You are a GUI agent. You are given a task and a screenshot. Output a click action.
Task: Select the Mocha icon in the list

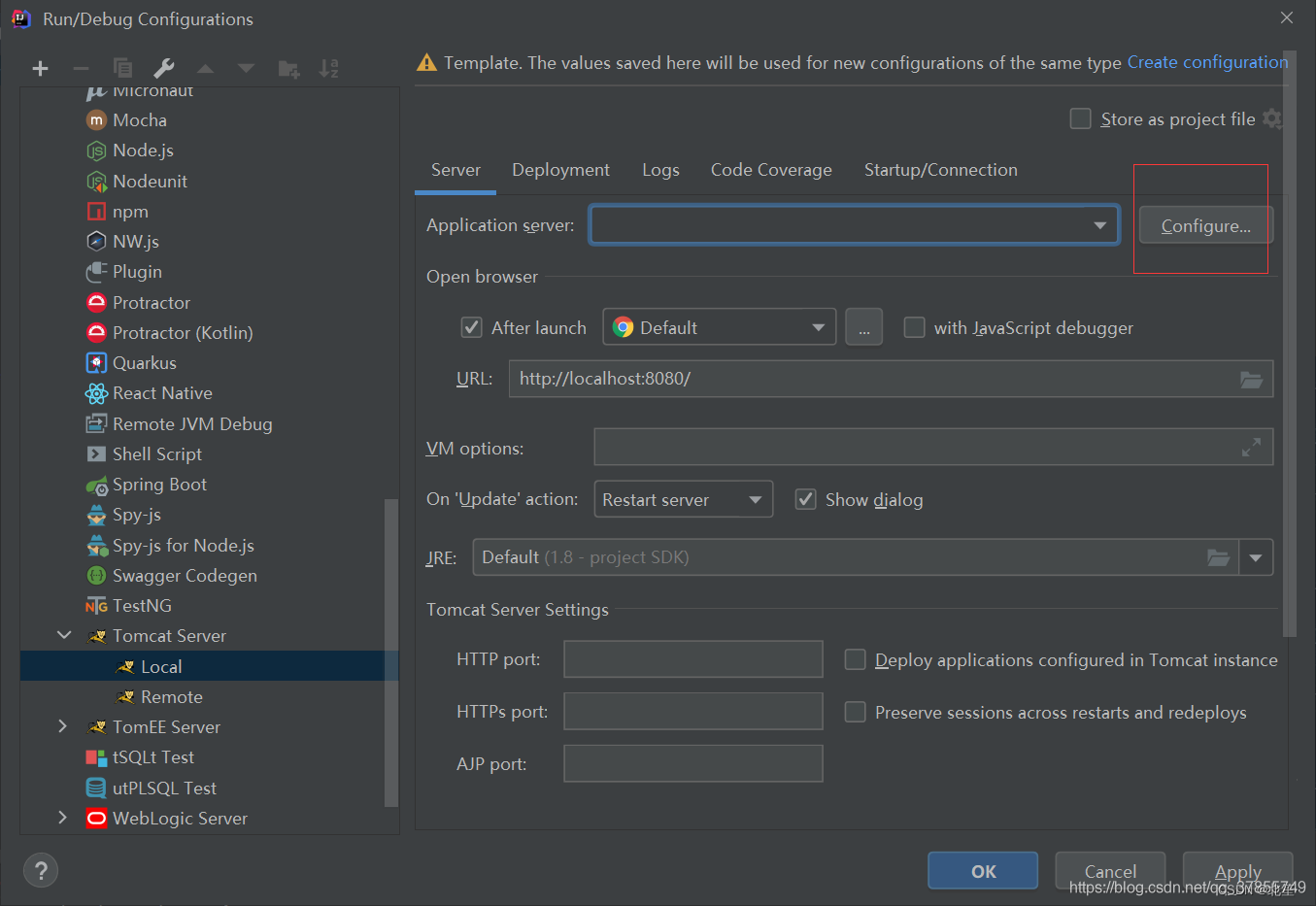click(96, 120)
